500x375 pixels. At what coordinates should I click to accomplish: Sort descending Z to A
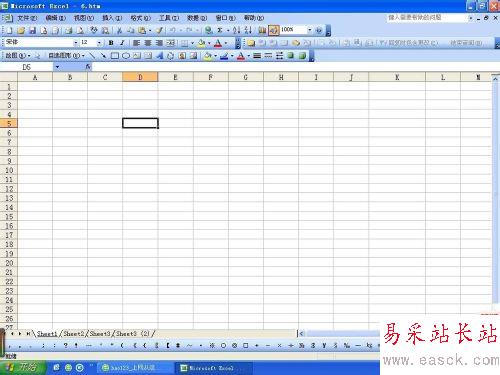coord(248,31)
